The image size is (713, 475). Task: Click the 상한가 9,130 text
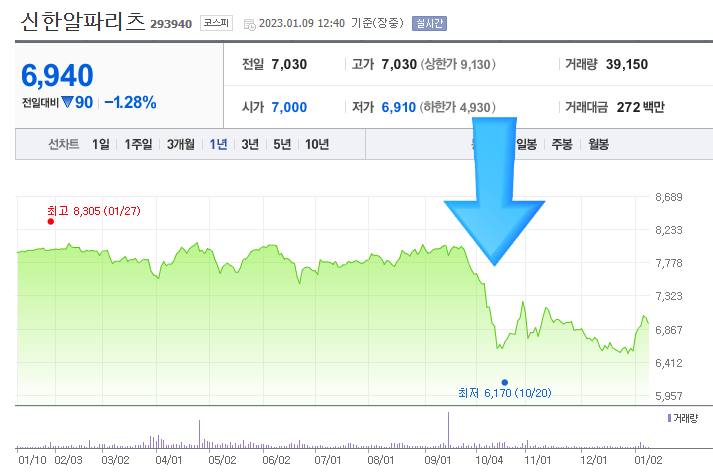coord(457,65)
